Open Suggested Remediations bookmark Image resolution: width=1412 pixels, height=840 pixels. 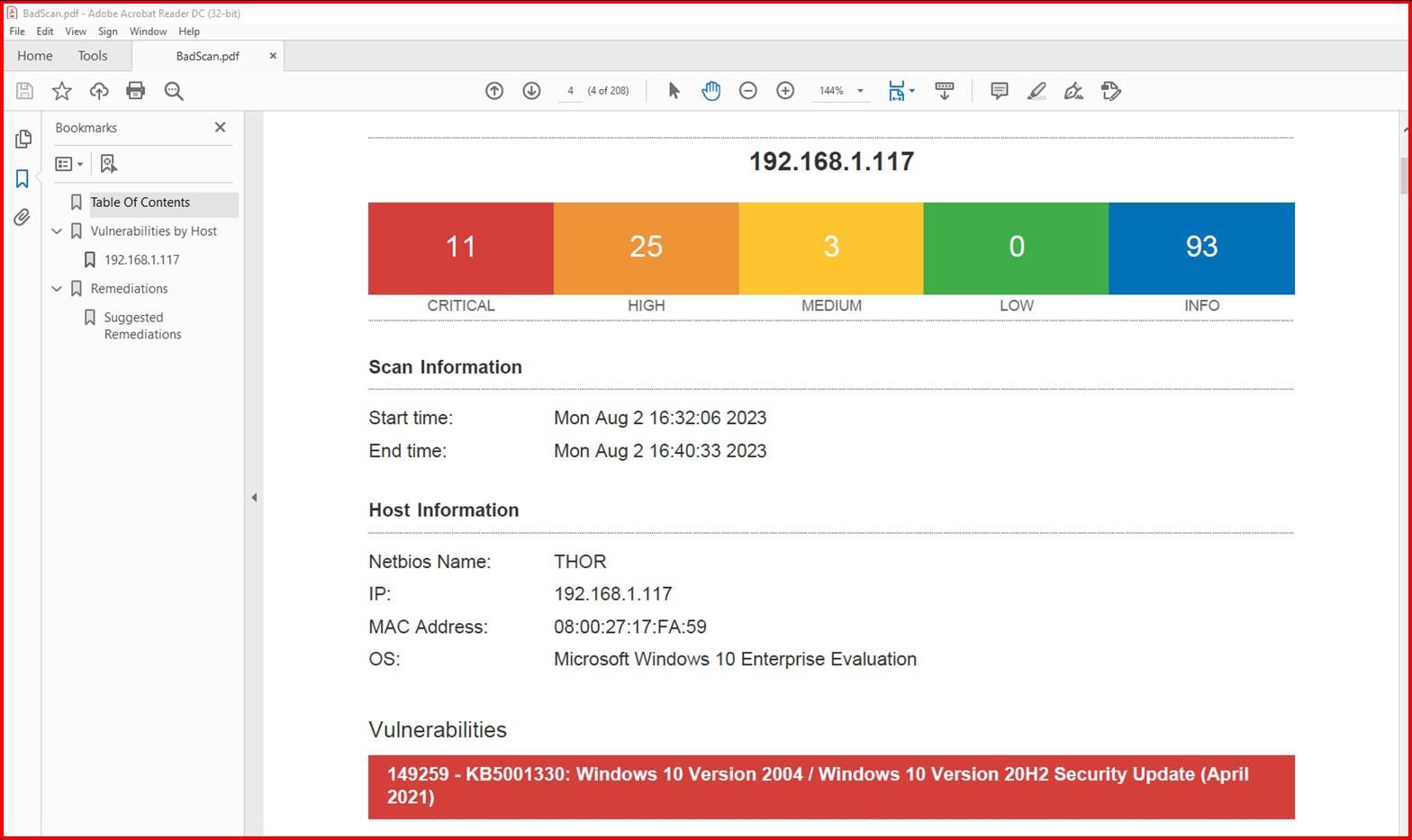(x=143, y=326)
